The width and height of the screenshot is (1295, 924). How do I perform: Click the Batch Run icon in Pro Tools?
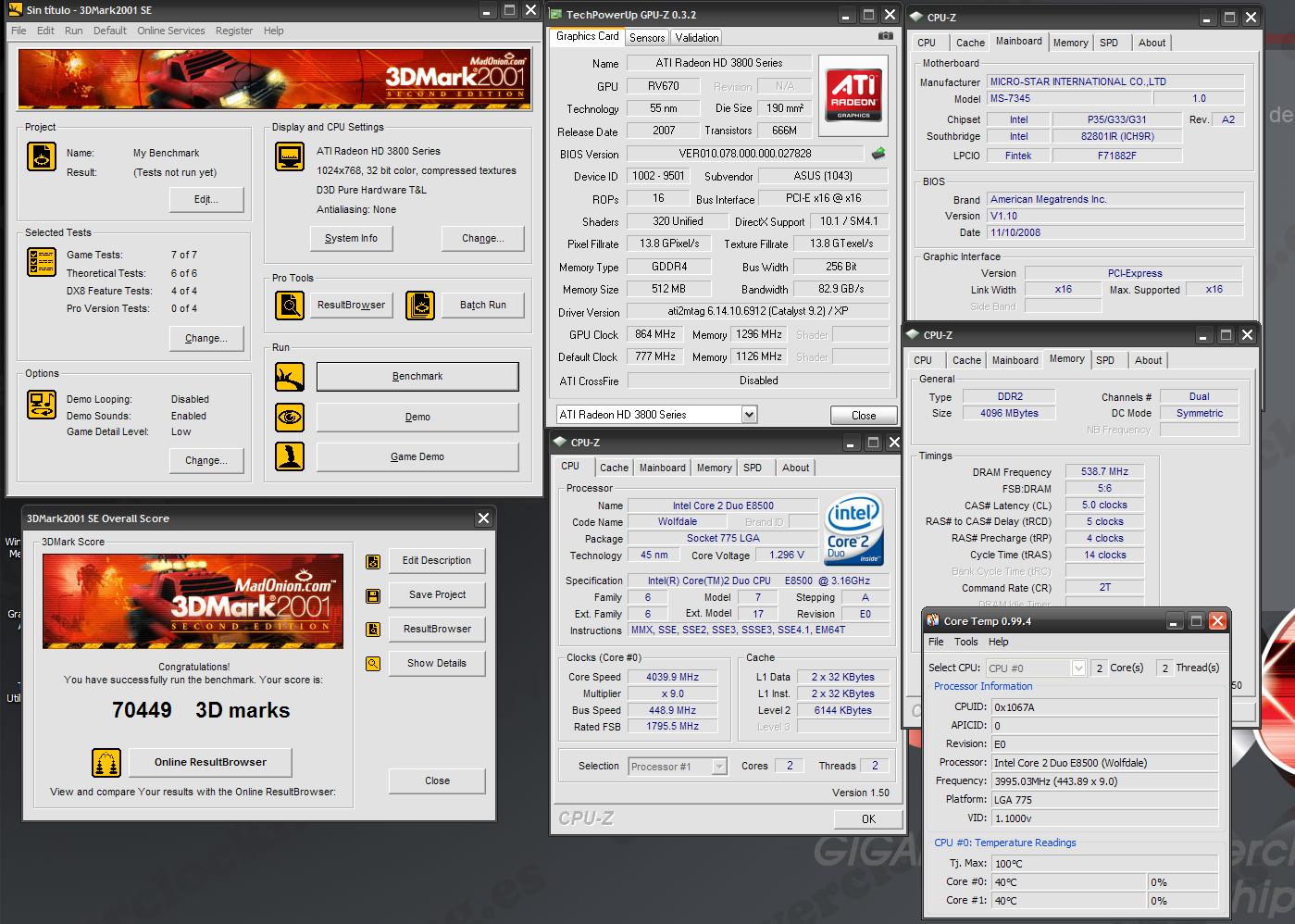pyautogui.click(x=420, y=305)
